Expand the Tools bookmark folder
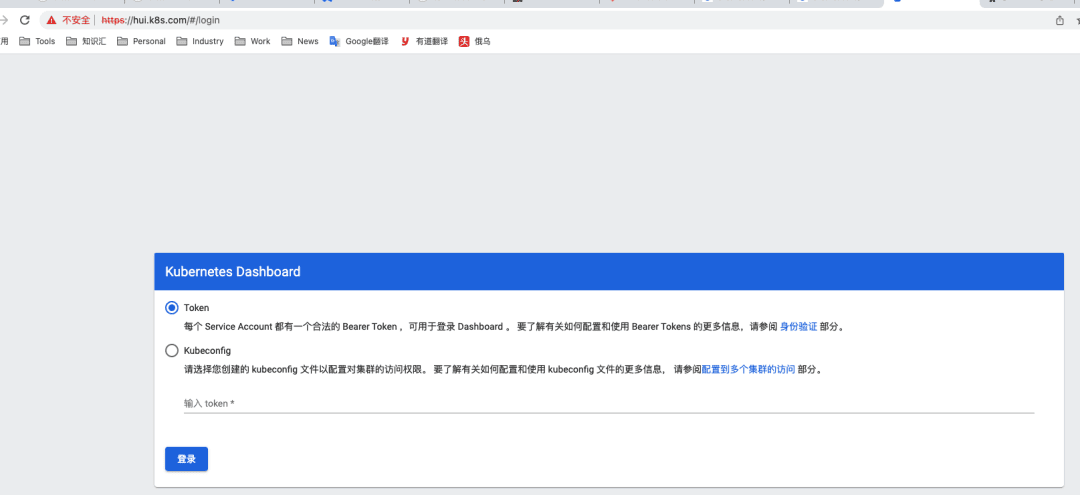The image size is (1080, 495). pos(38,41)
